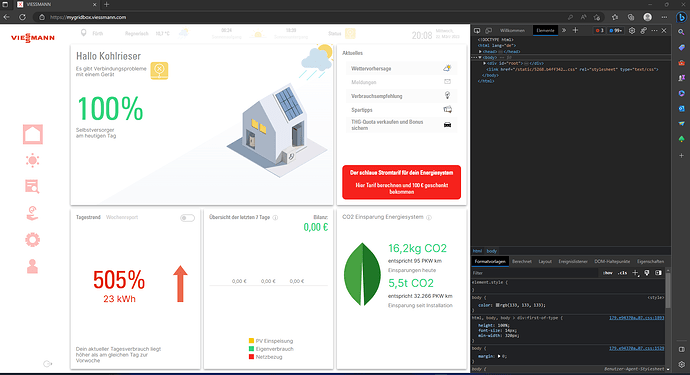The image size is (690, 375).
Task: Open the home dashboard sidebar icon
Action: (33, 134)
